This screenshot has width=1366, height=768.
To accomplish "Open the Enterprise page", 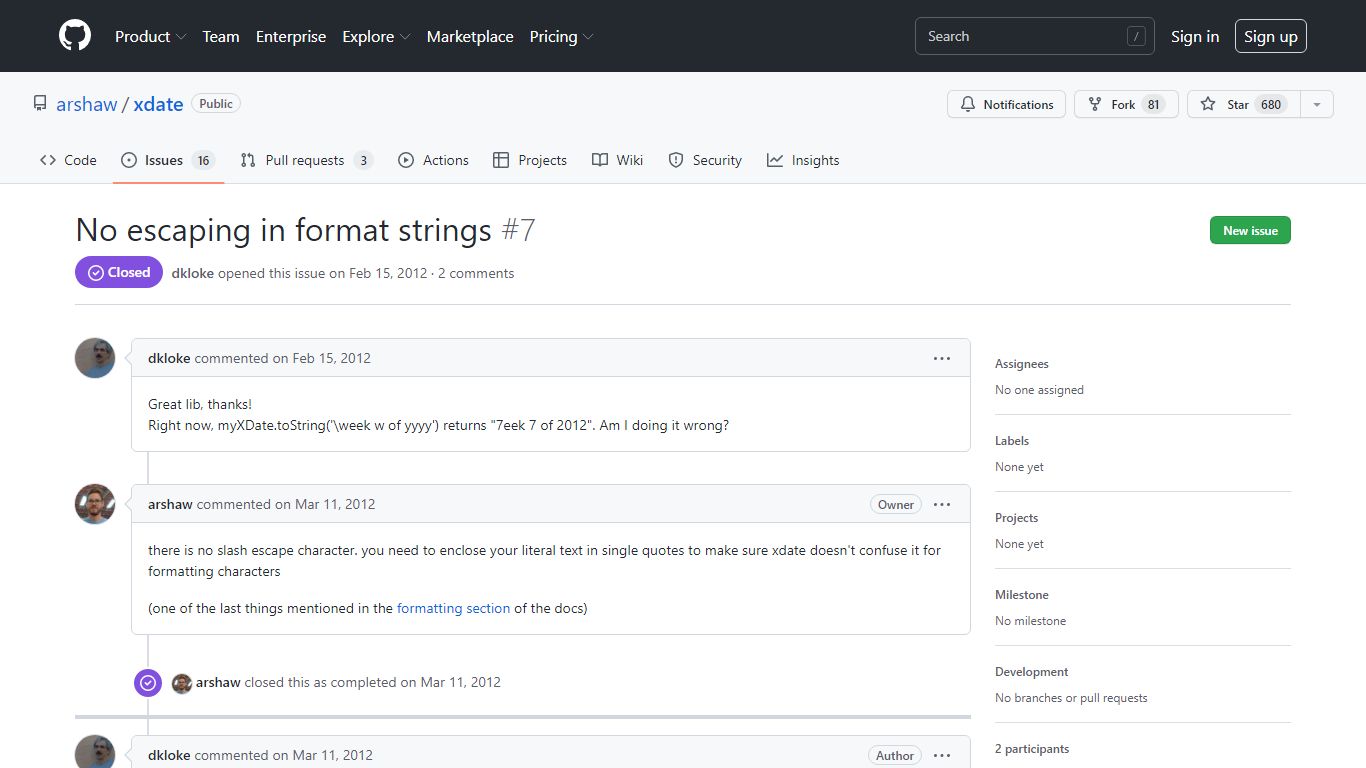I will click(291, 36).
